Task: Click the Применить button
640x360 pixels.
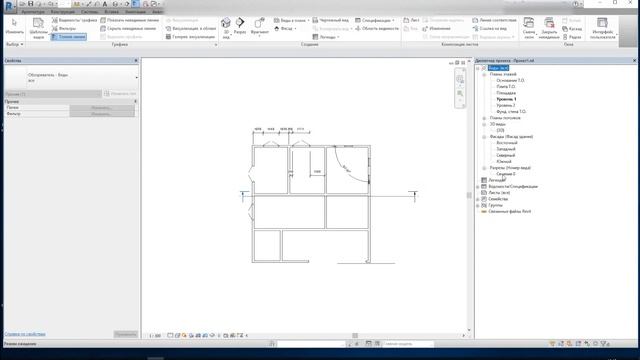Action: point(126,334)
